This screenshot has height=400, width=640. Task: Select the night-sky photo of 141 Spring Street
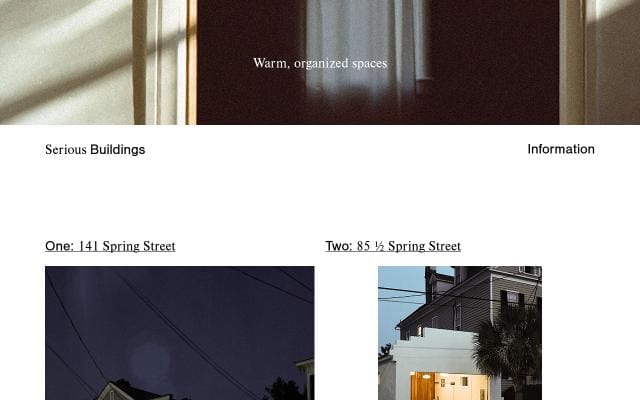[x=180, y=333]
